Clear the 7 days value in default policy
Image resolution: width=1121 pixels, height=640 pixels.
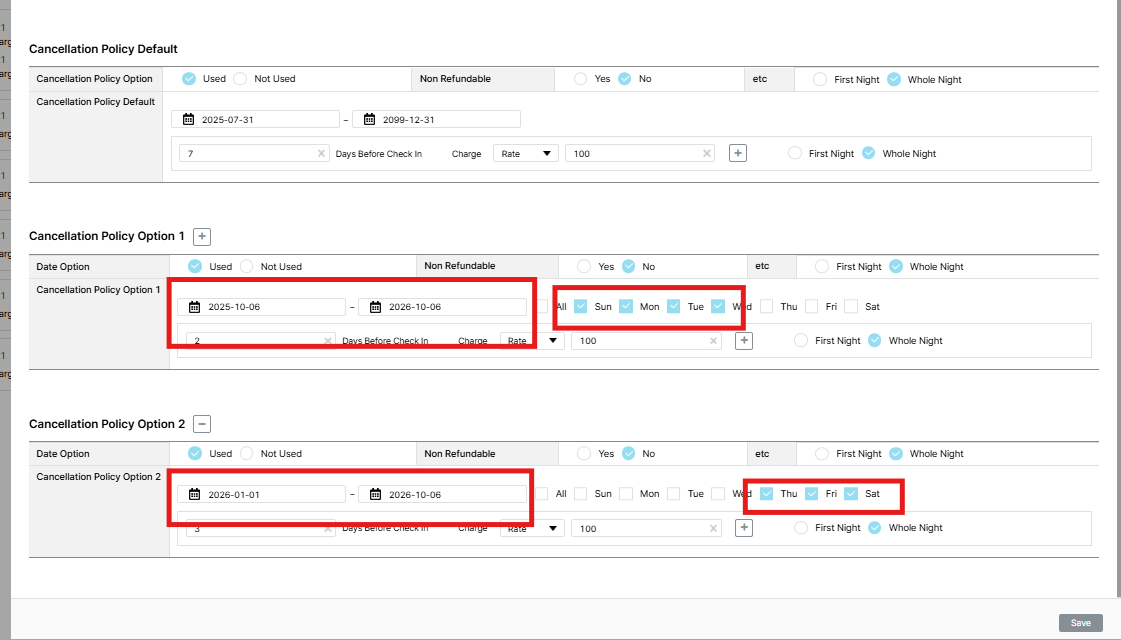[x=321, y=154]
